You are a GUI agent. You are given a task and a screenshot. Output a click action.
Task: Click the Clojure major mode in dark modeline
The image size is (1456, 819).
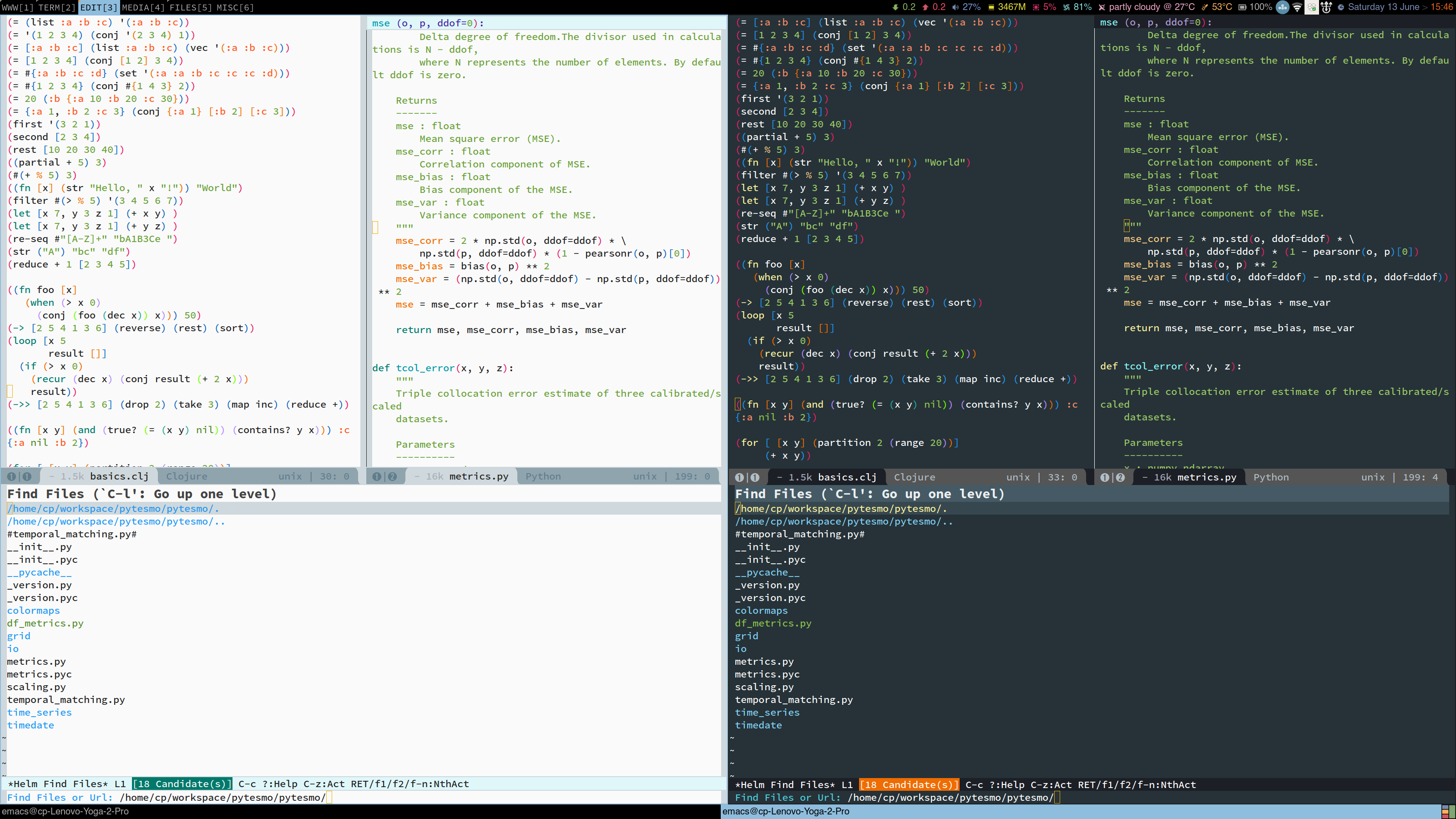[914, 477]
